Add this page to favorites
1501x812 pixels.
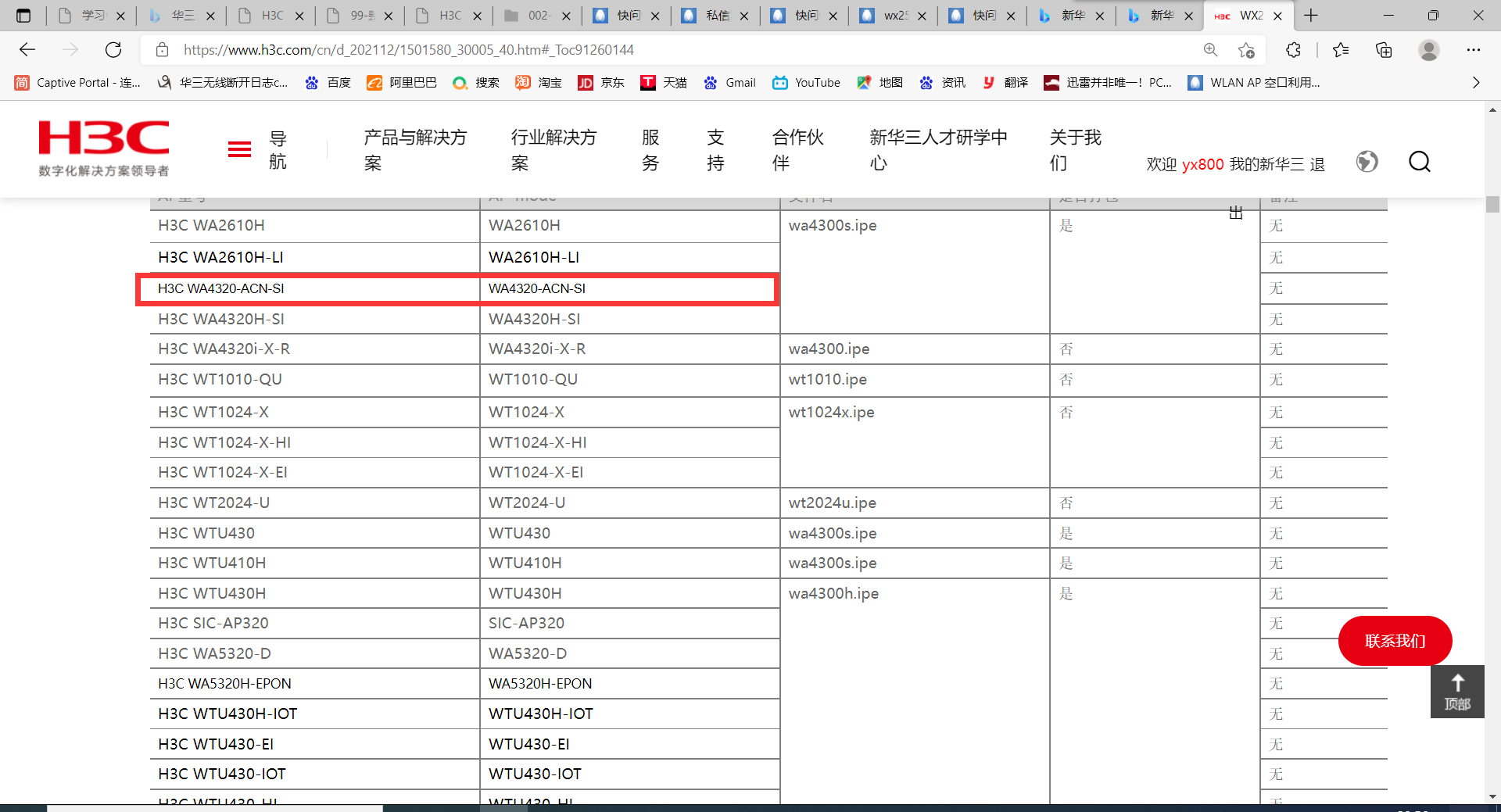click(x=1246, y=50)
